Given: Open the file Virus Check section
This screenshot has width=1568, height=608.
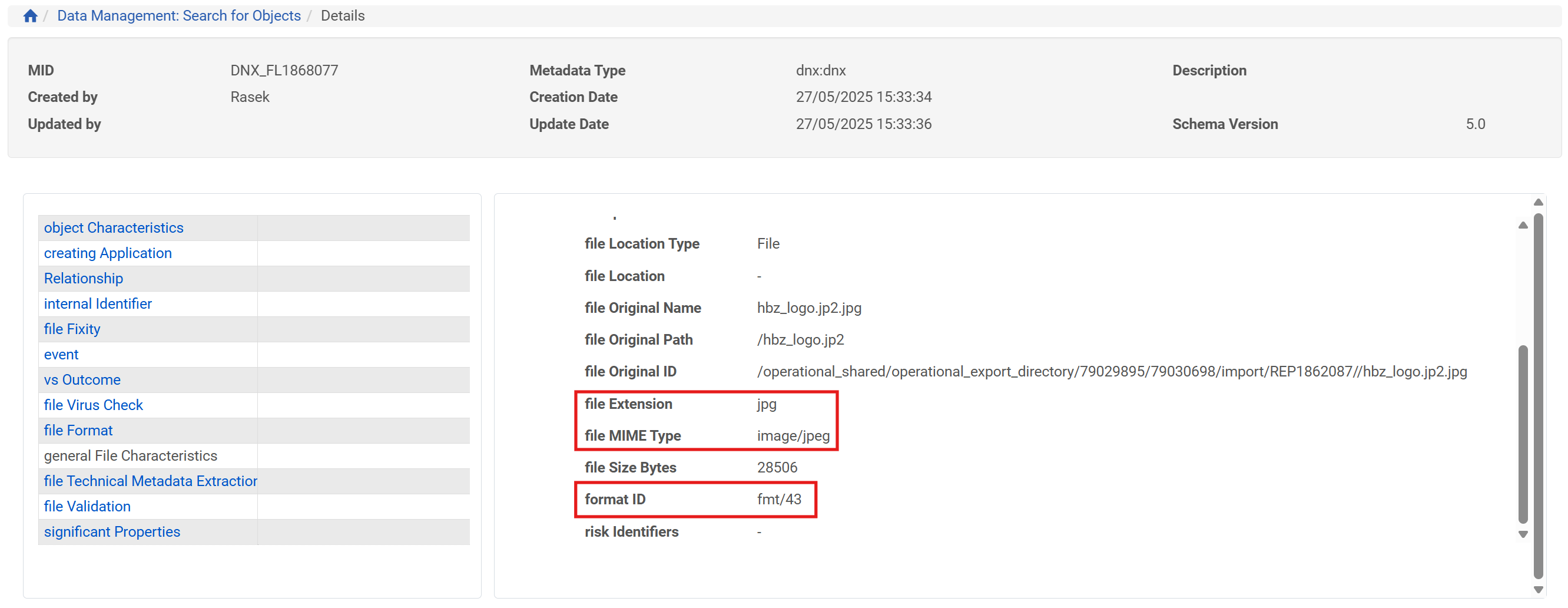Looking at the screenshot, I should (93, 405).
